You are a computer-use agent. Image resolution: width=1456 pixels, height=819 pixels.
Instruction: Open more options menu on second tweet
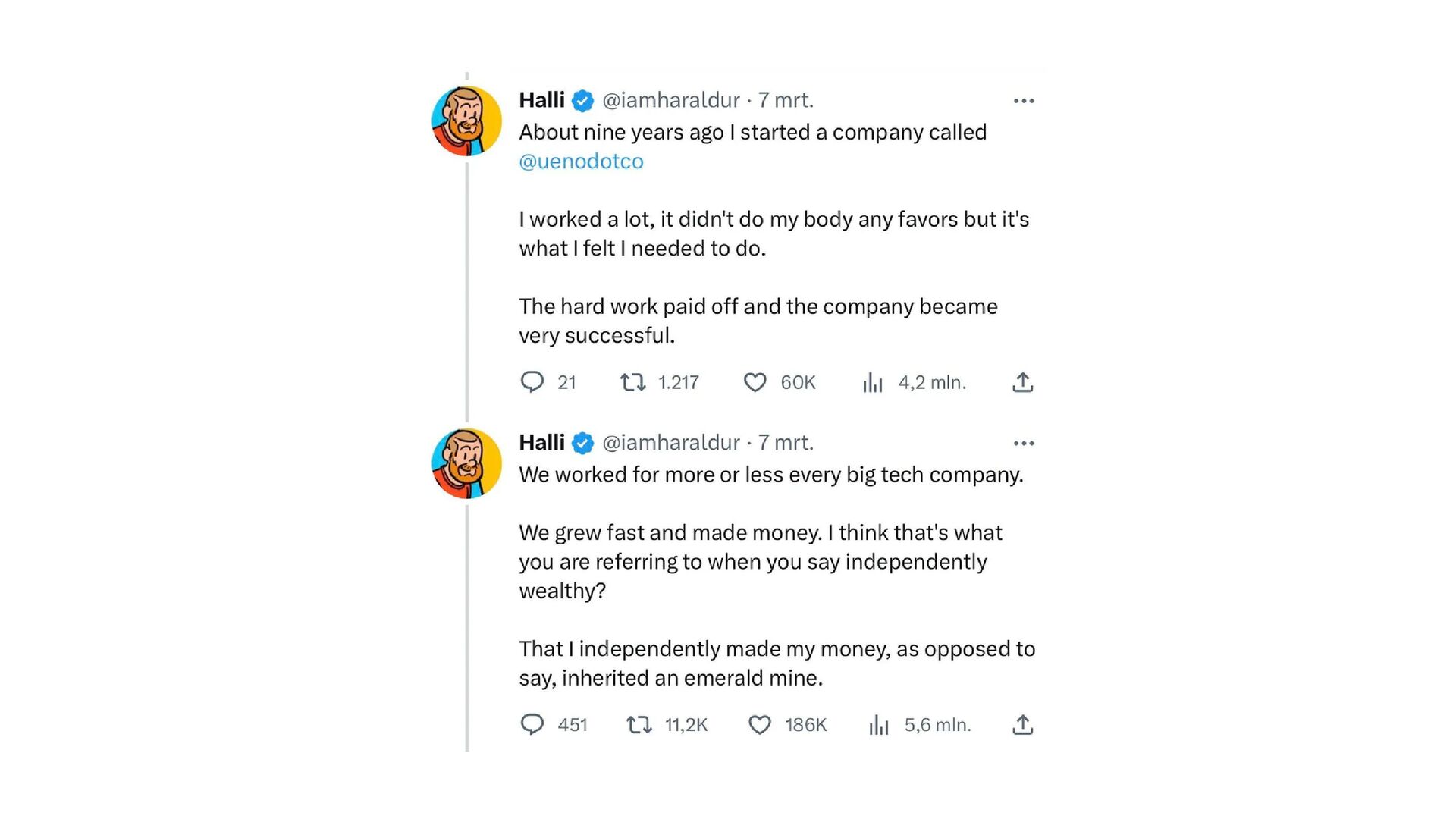click(1024, 443)
